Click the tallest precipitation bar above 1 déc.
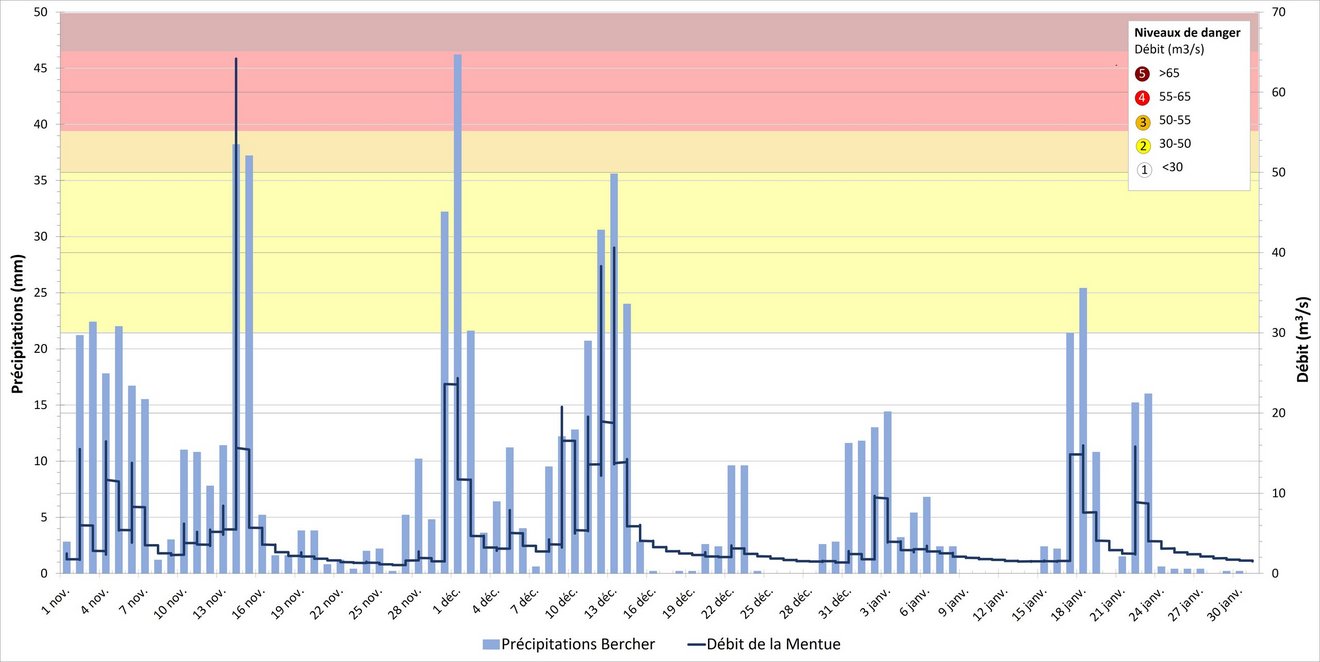 (458, 314)
